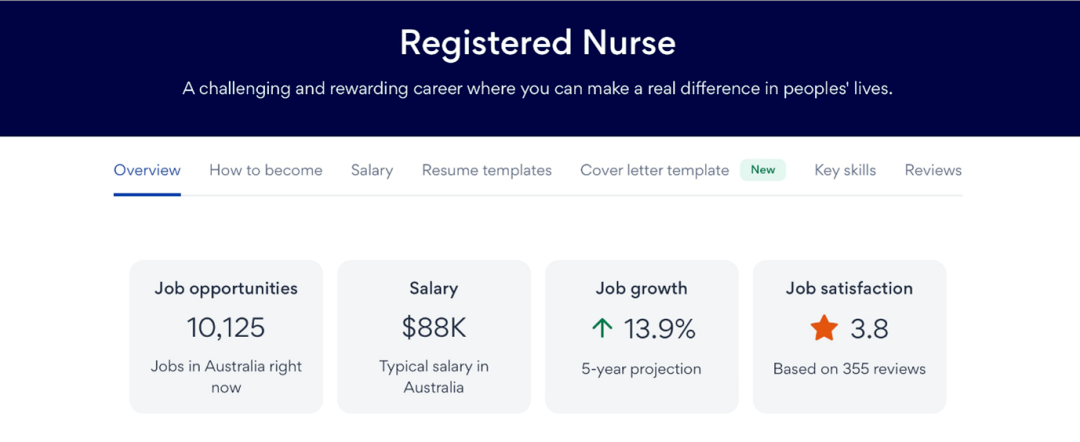Click the 5-year projection label
Image resolution: width=1080 pixels, height=442 pixels.
point(641,369)
